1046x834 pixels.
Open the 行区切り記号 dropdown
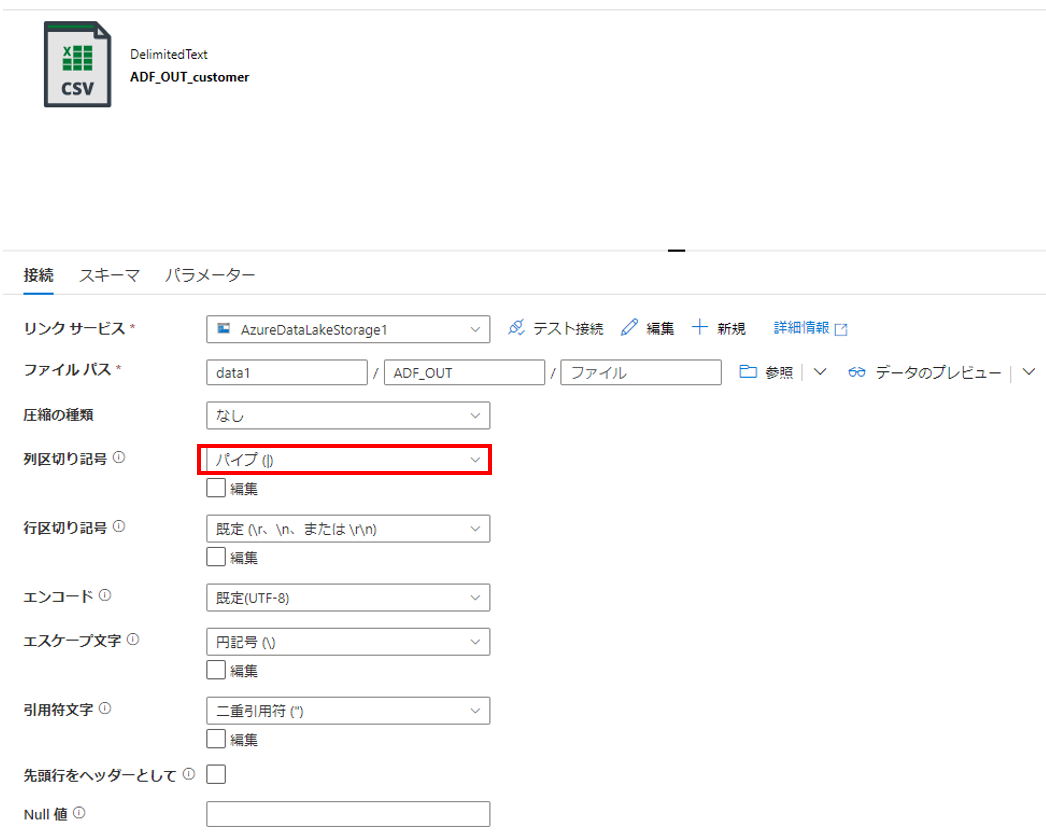pos(348,528)
